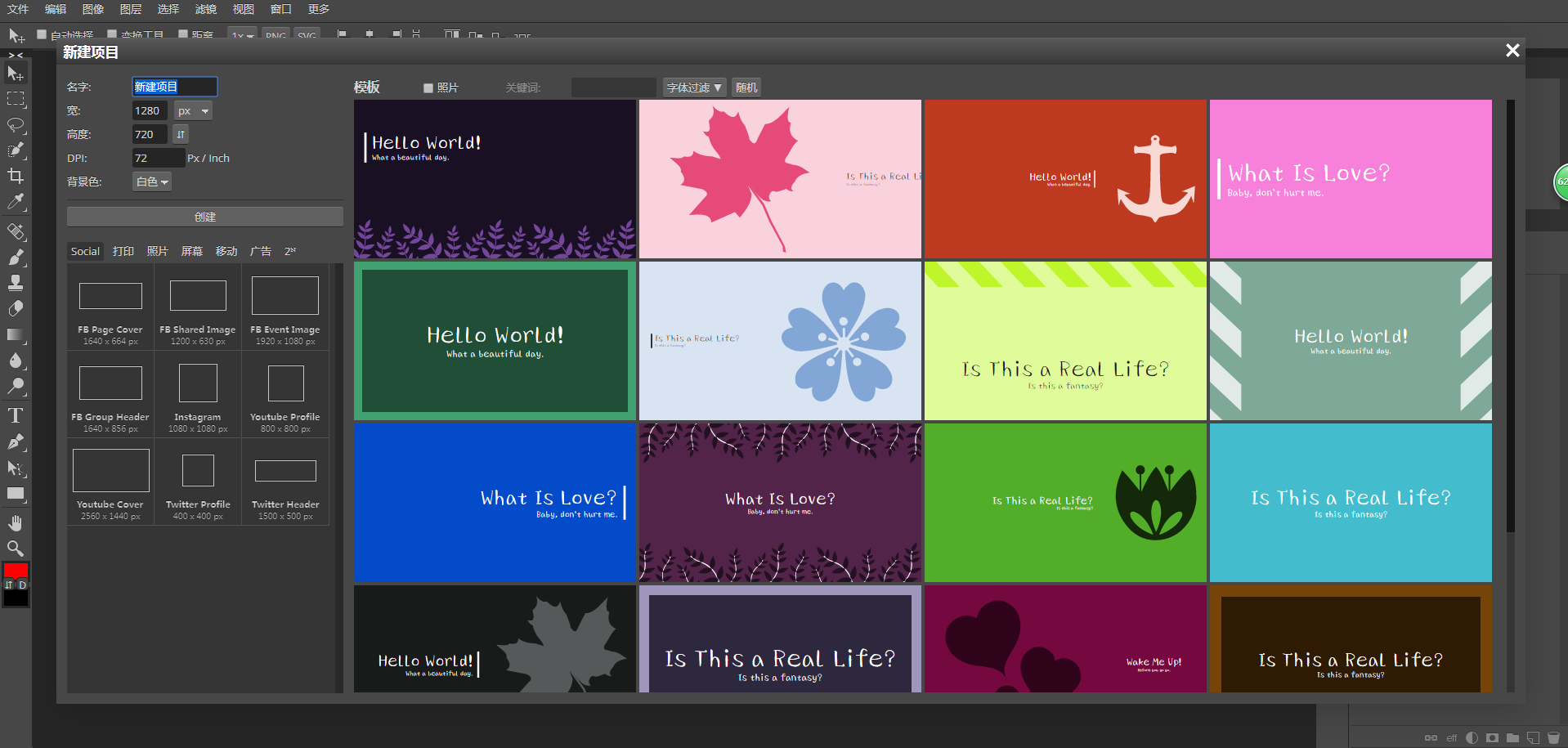Toggle the 距离 checkbox in options bar

pyautogui.click(x=183, y=34)
